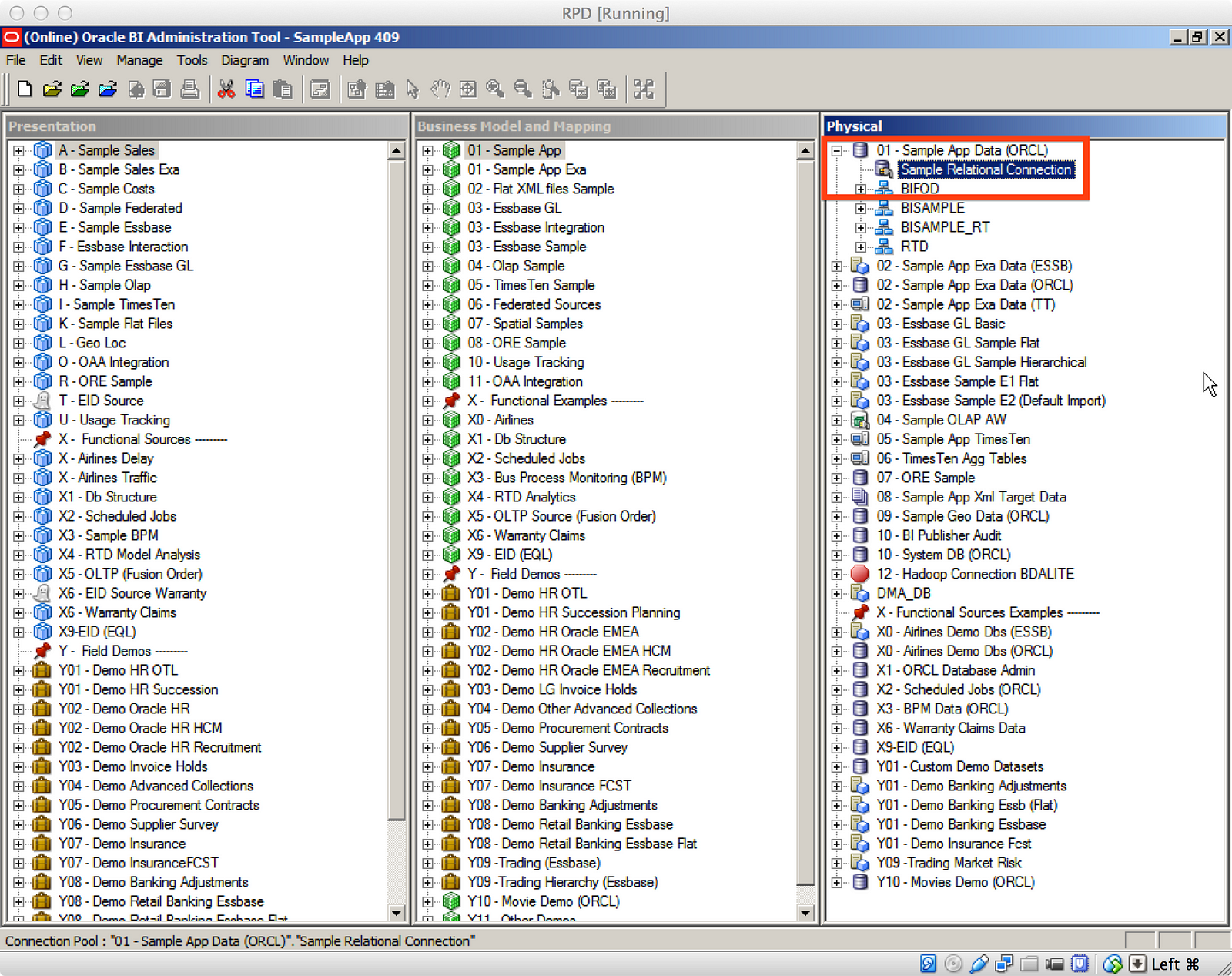Expand the Y10 - Movies Demo (ORCL) database
1232x976 pixels.
[836, 882]
